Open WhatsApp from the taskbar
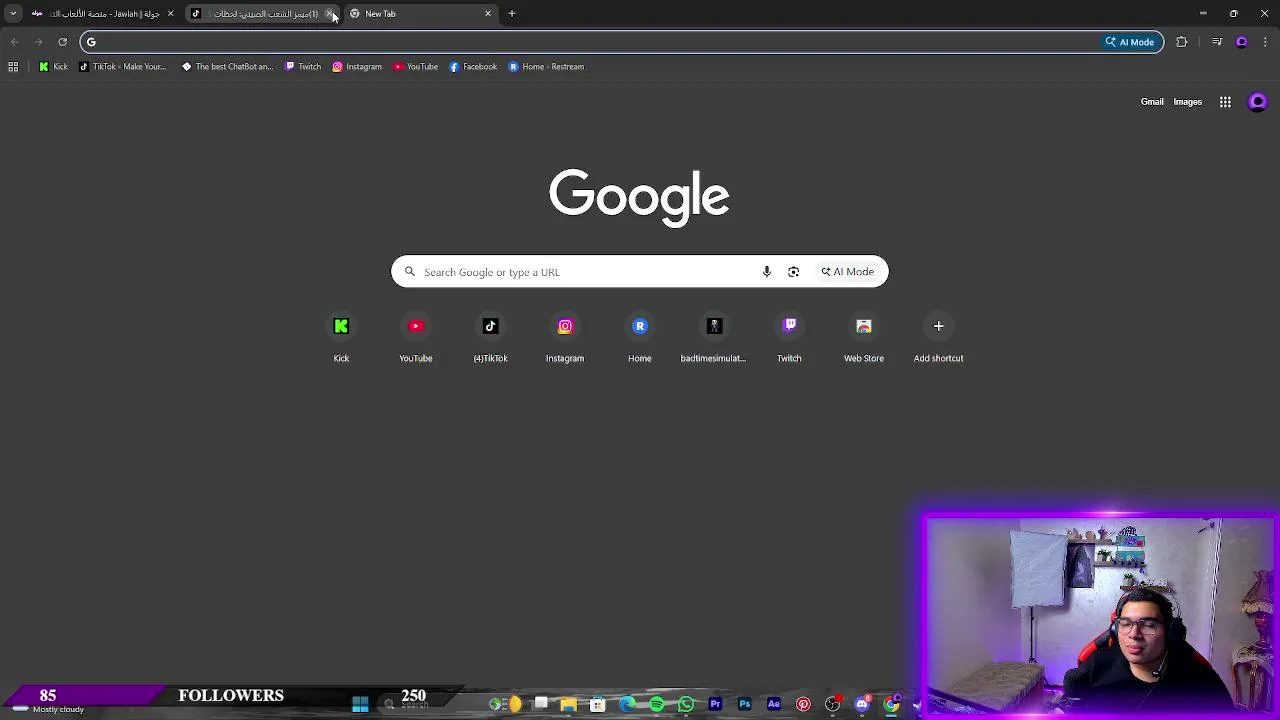The height and width of the screenshot is (720, 1280). 686,705
